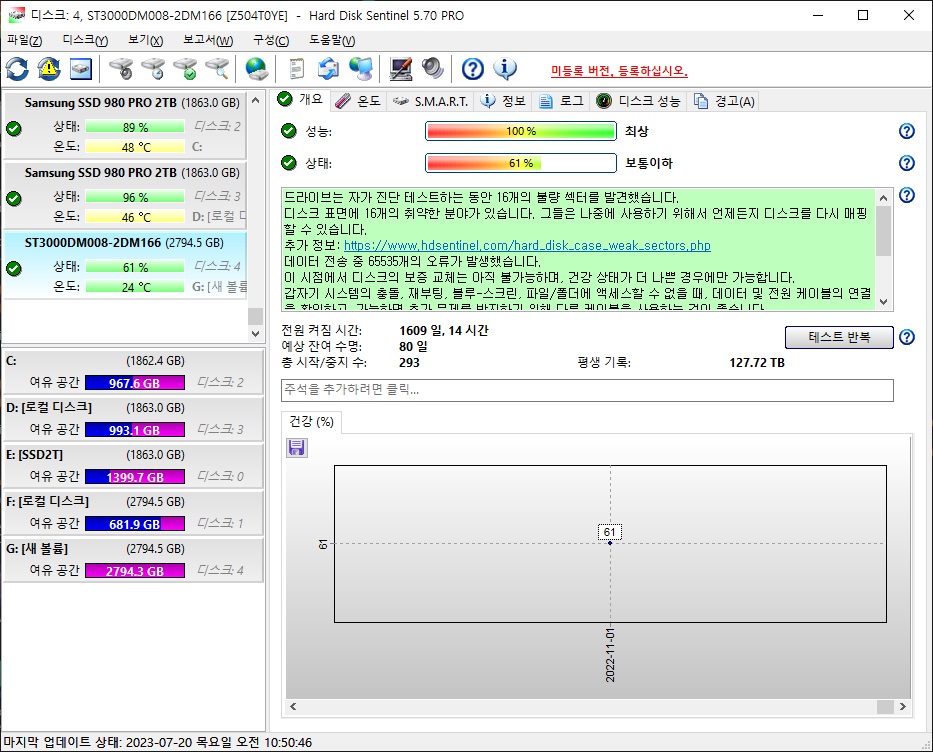Click the globe with monitor network icon

[361, 69]
